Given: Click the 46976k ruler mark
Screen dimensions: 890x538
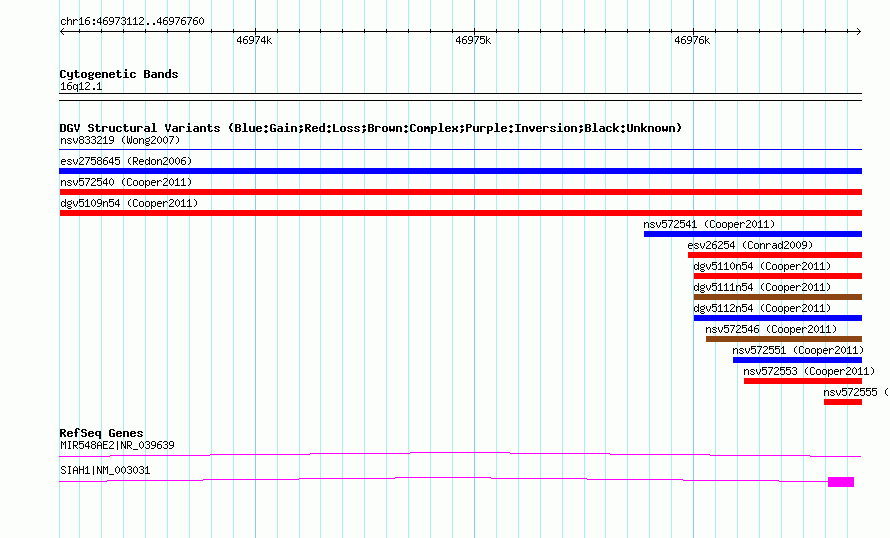Looking at the screenshot, I should coord(692,40).
